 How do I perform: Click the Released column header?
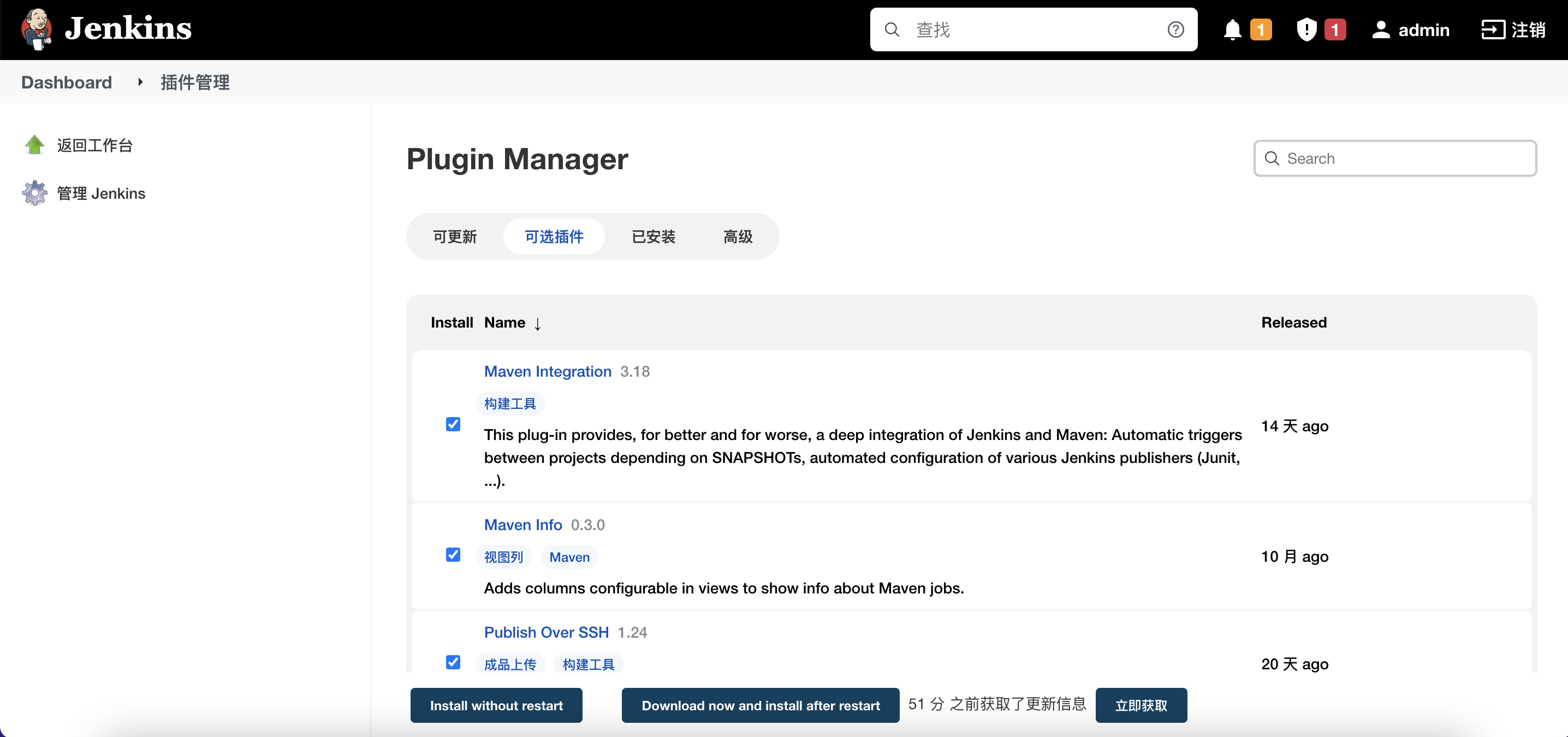click(x=1293, y=323)
